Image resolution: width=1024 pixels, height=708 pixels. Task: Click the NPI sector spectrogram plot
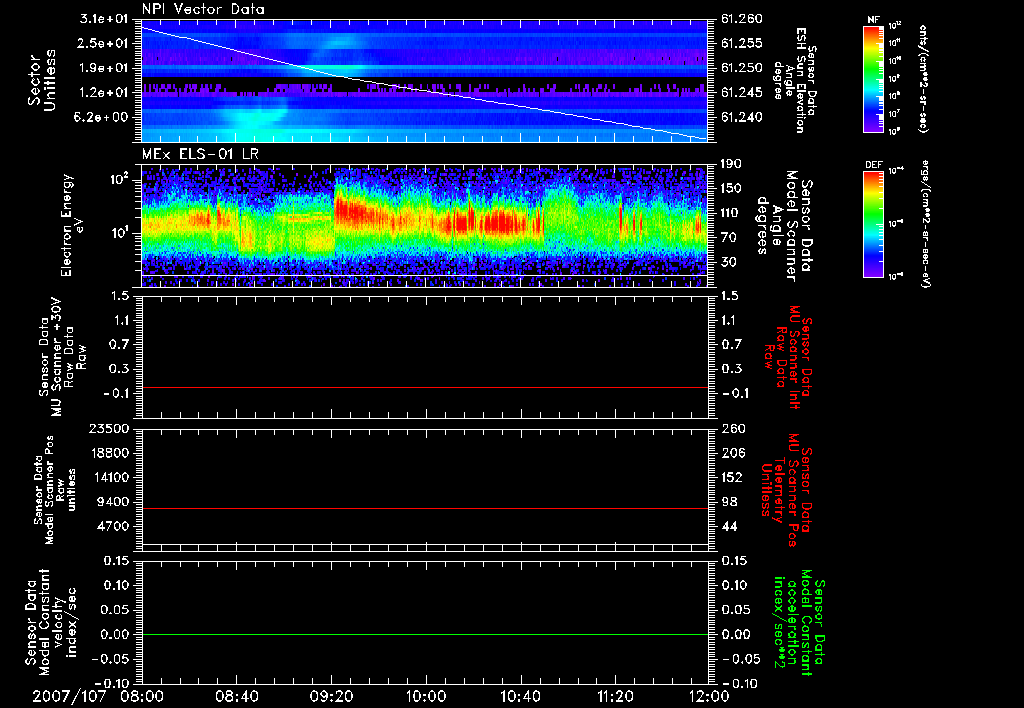pos(424,81)
